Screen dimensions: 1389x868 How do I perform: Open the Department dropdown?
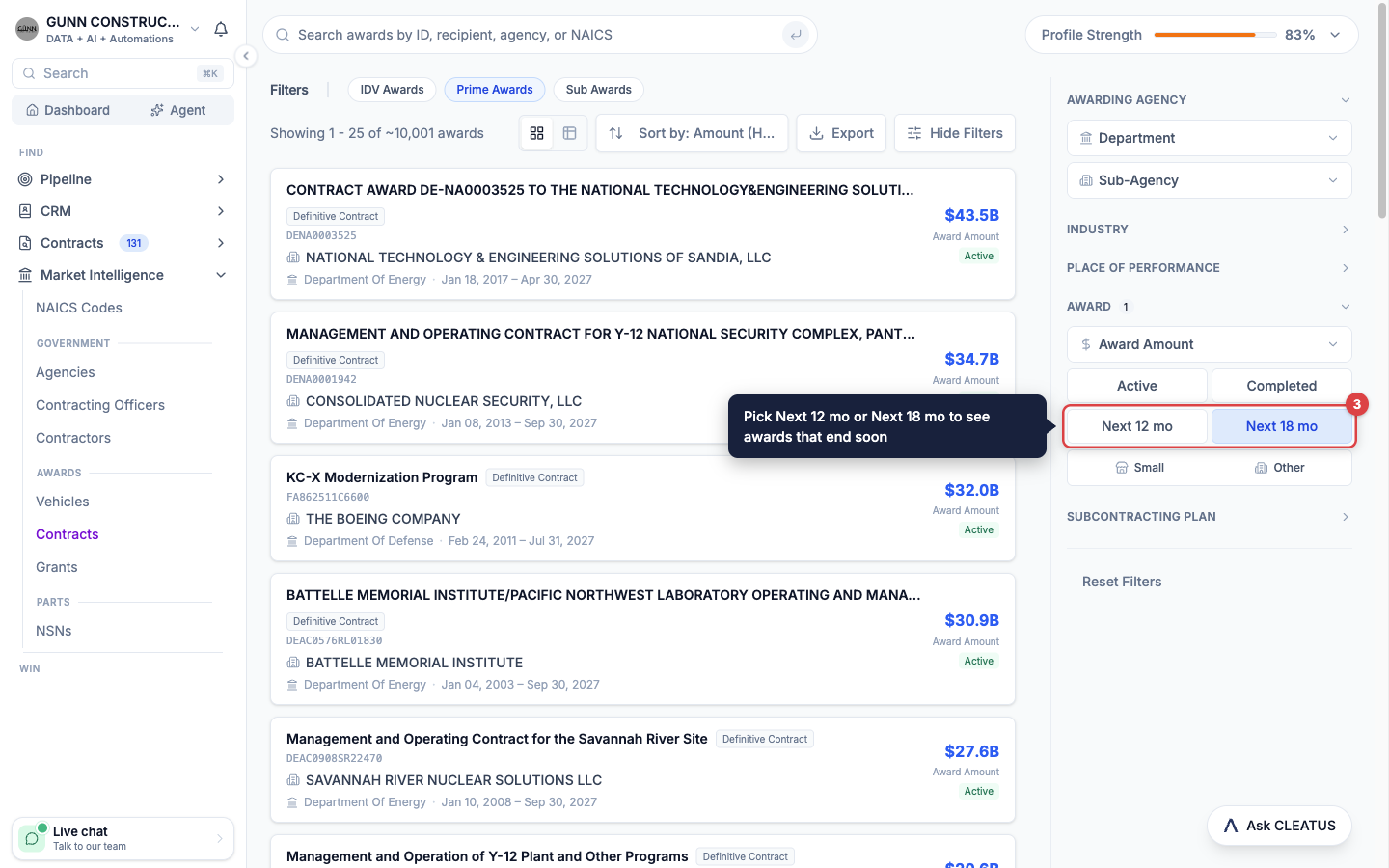(x=1210, y=138)
